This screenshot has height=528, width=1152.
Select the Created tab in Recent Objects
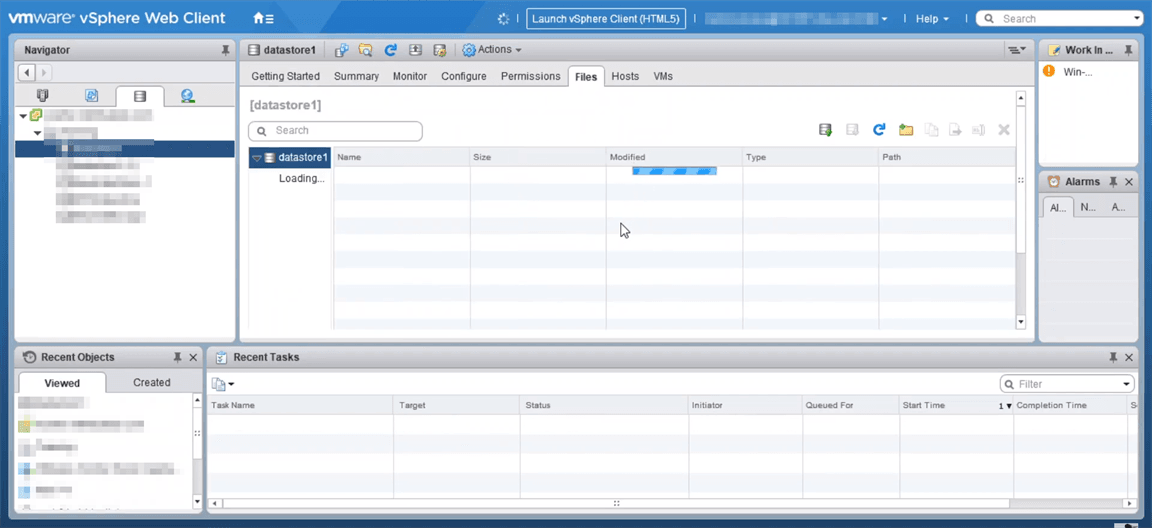[x=152, y=383]
